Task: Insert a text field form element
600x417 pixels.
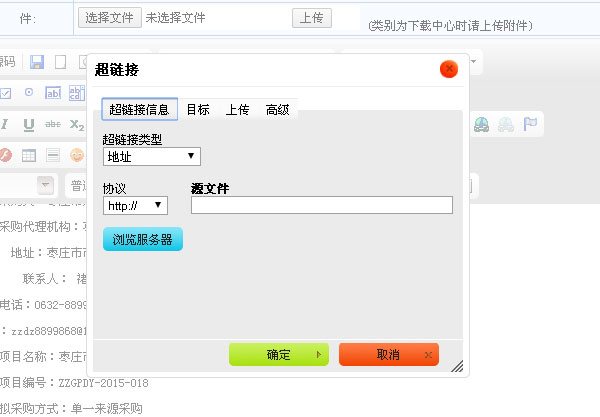Action: click(x=53, y=93)
